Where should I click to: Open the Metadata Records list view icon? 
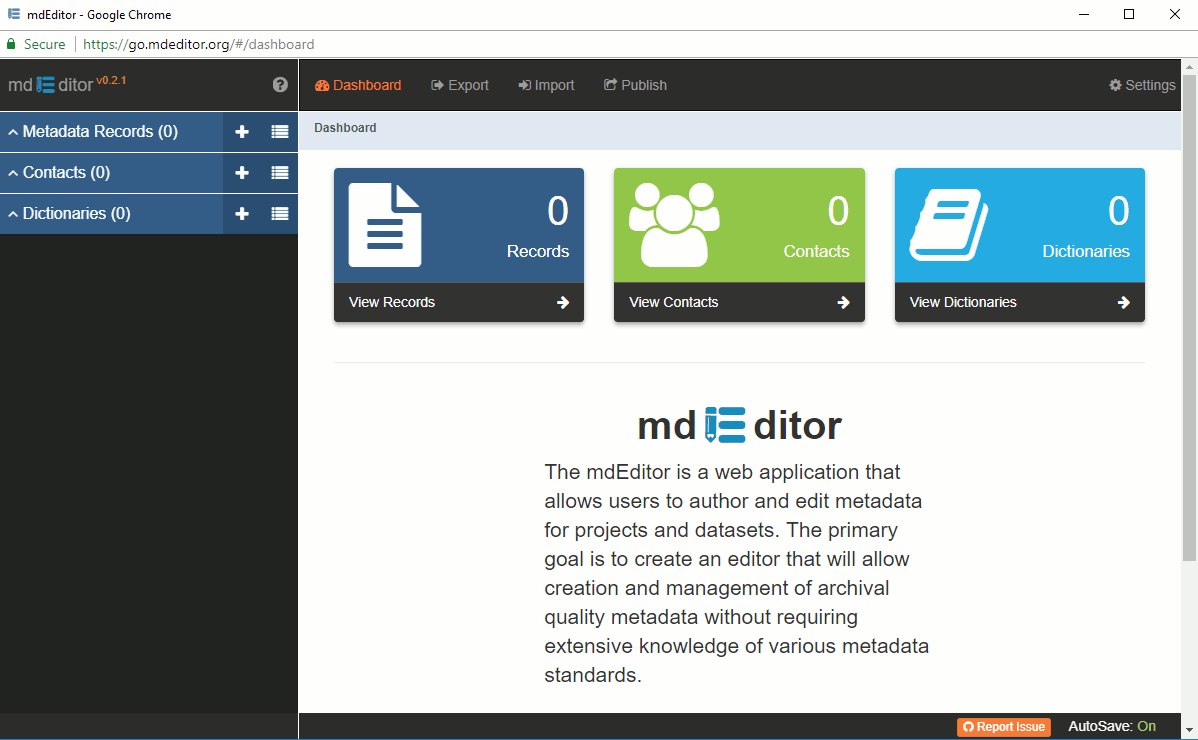coord(280,132)
